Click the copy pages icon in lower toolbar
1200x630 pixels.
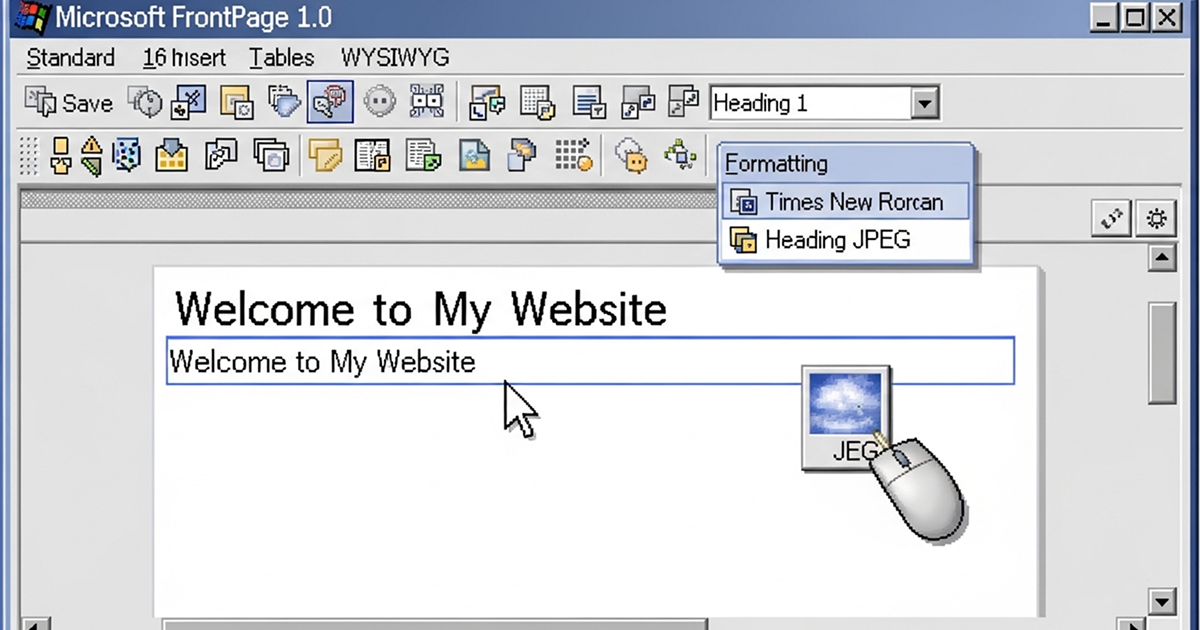pyautogui.click(x=270, y=155)
